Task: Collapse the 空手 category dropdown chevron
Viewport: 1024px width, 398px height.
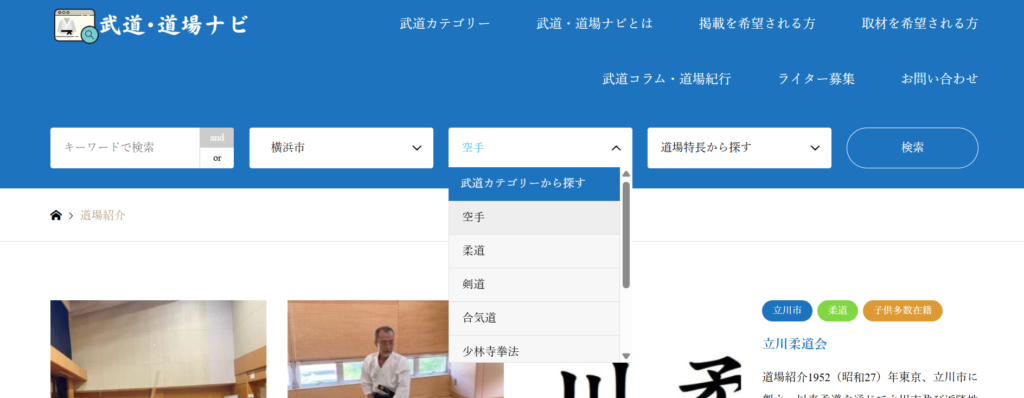Action: [616, 148]
